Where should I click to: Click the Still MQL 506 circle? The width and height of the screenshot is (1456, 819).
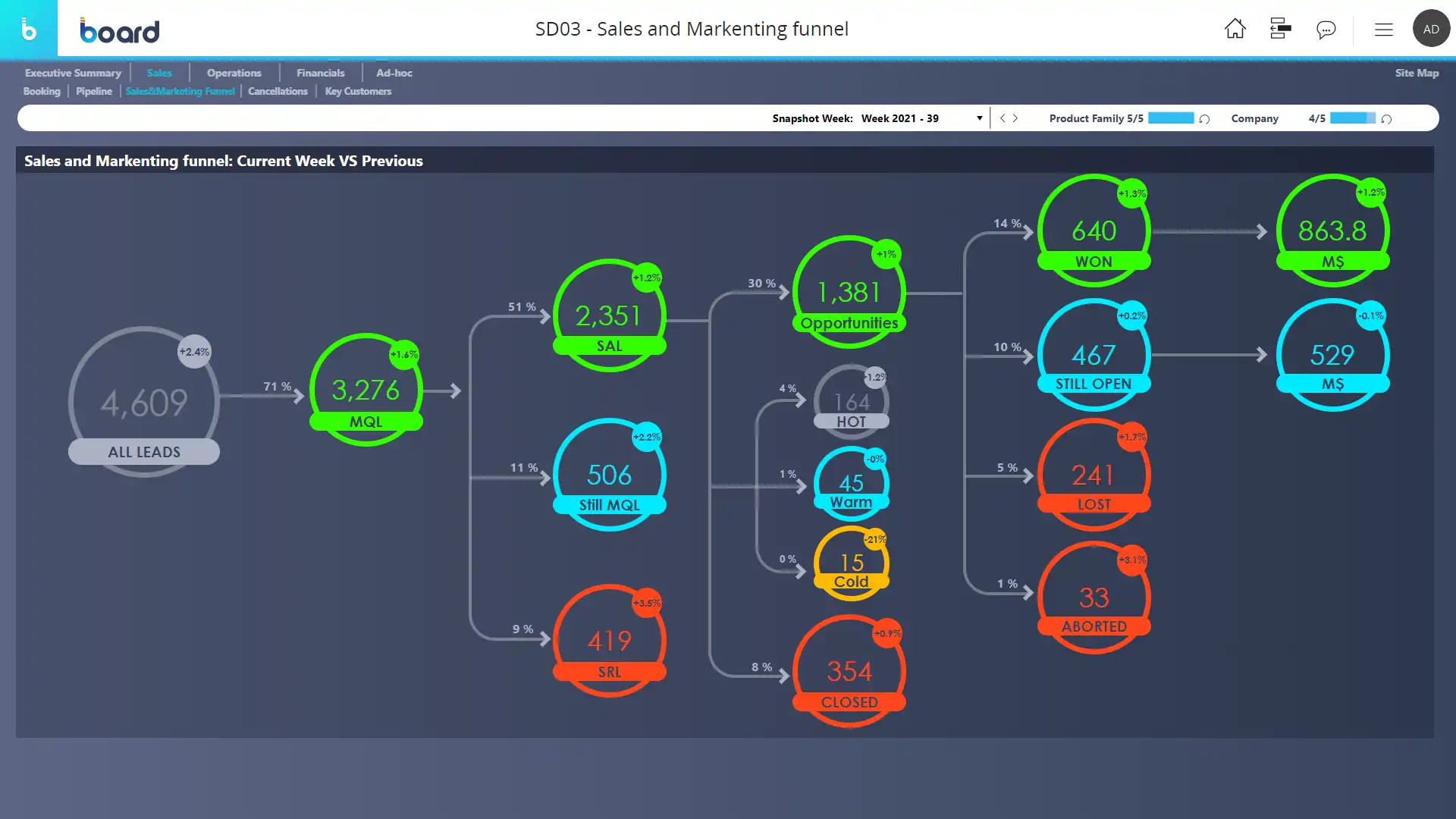(610, 475)
